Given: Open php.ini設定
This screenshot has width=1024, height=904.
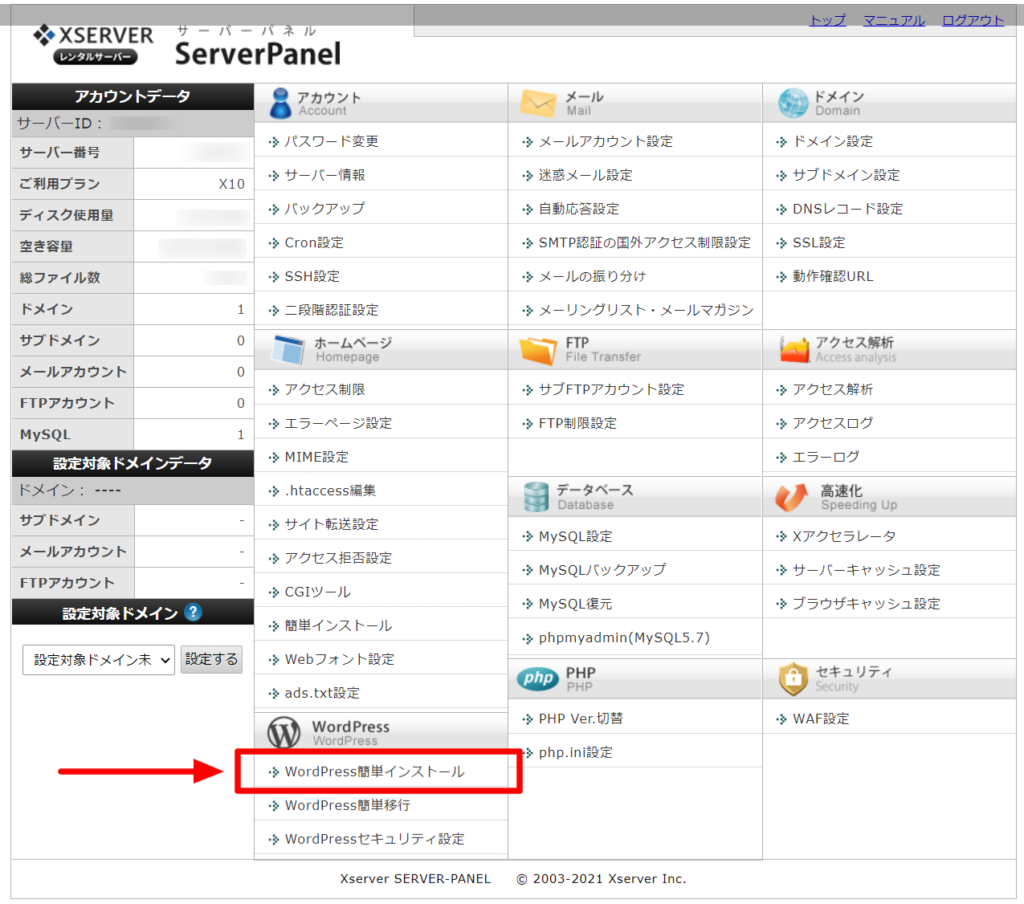Looking at the screenshot, I should tap(575, 752).
